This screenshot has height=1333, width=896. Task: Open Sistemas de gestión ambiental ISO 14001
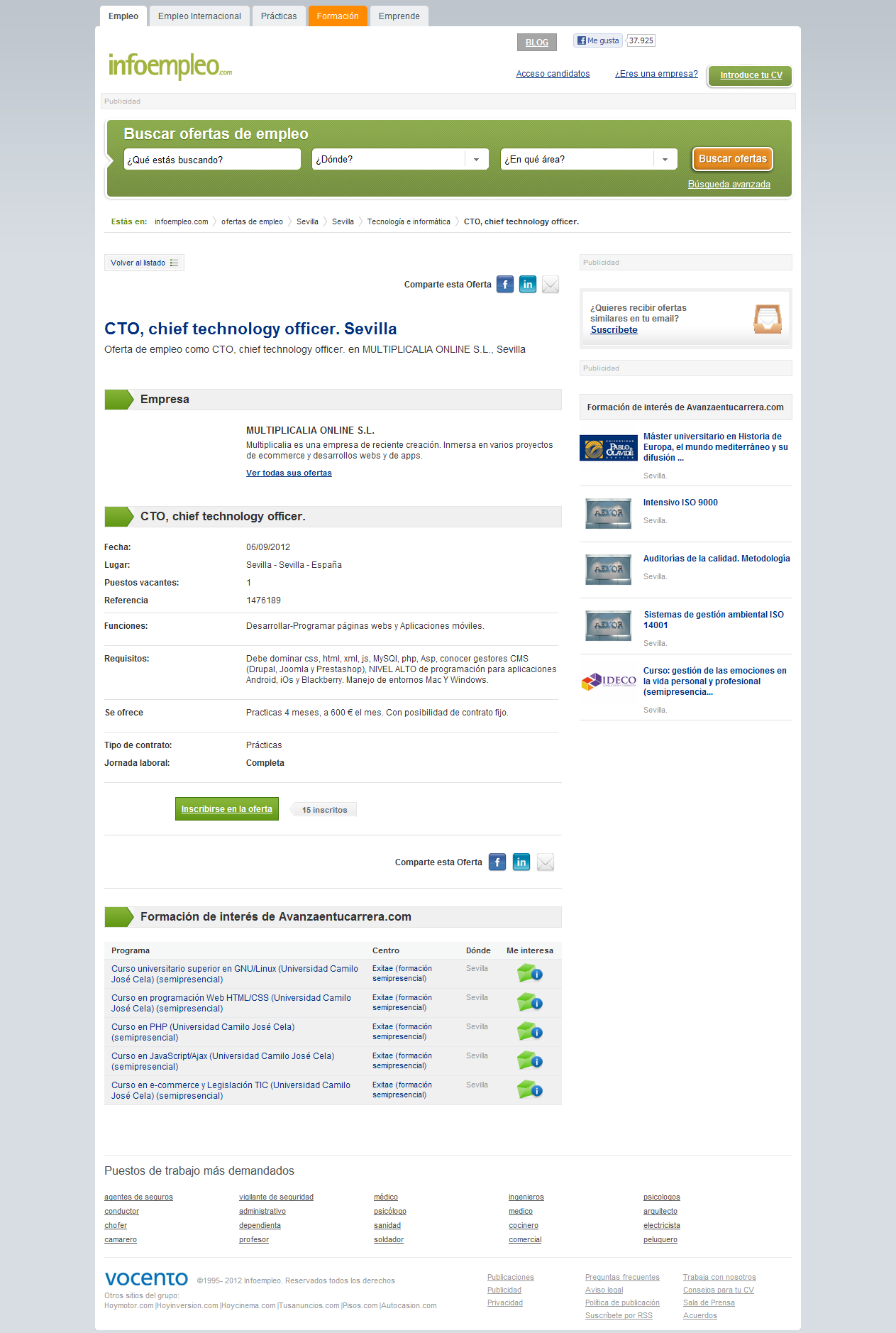pos(714,620)
